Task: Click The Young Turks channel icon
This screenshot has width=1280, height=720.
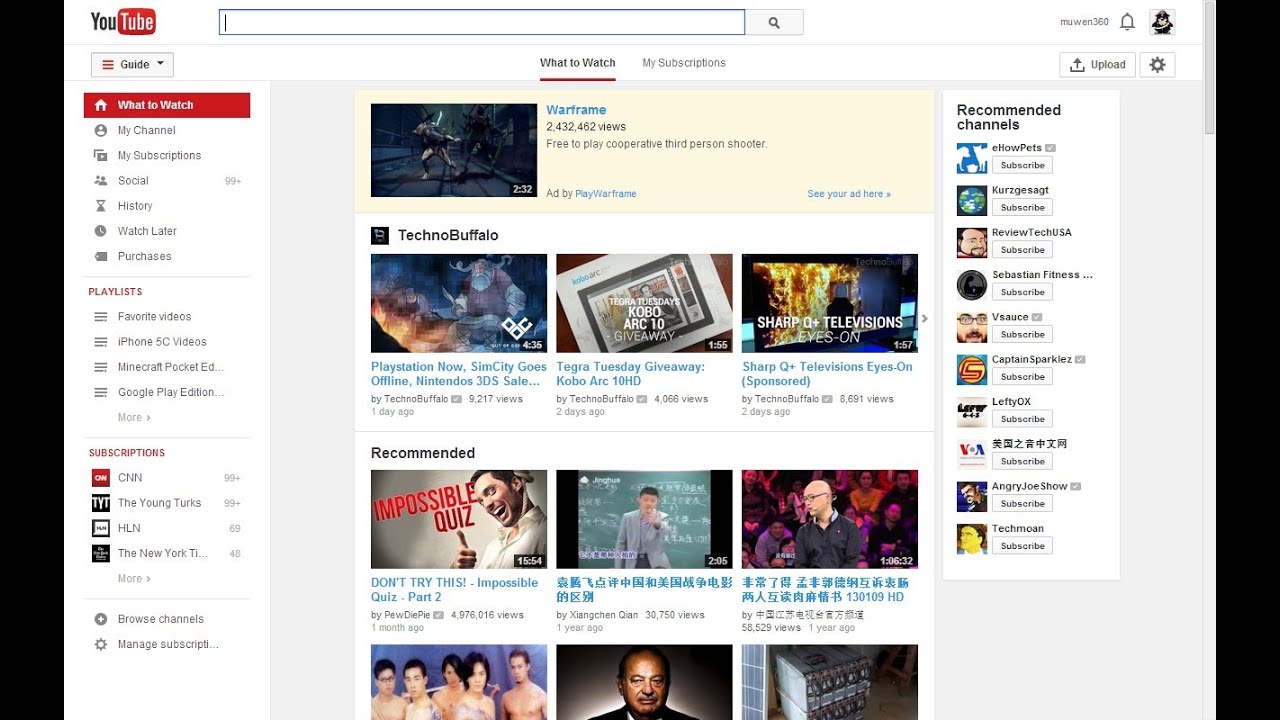Action: pyautogui.click(x=101, y=503)
